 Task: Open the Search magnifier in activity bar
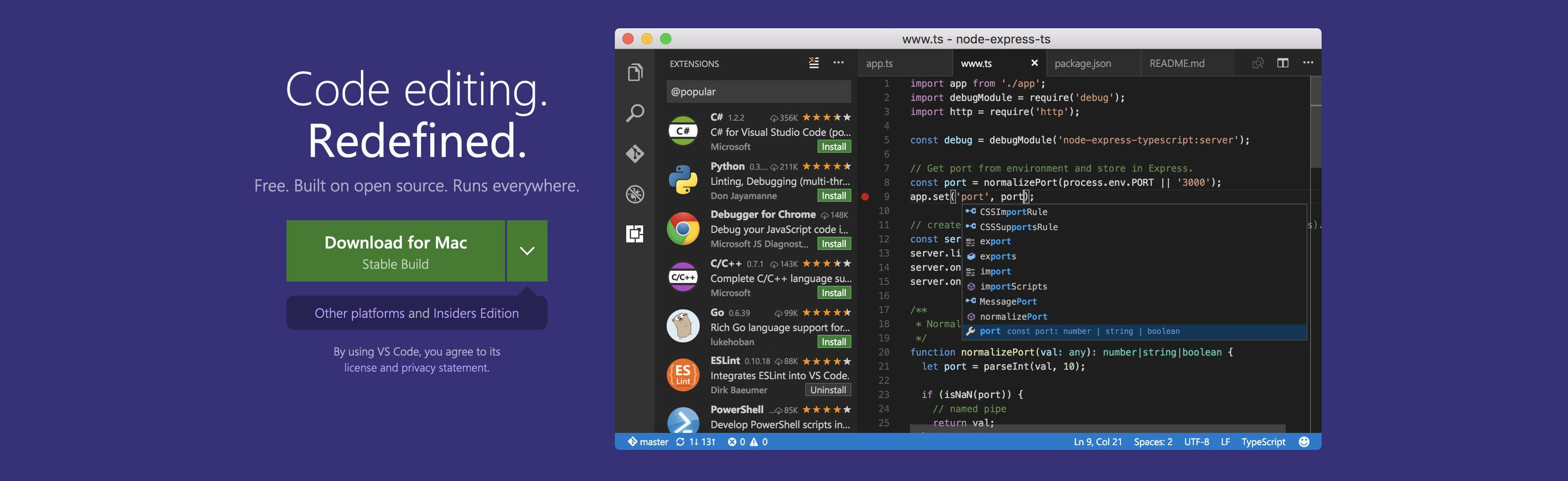pyautogui.click(x=635, y=113)
